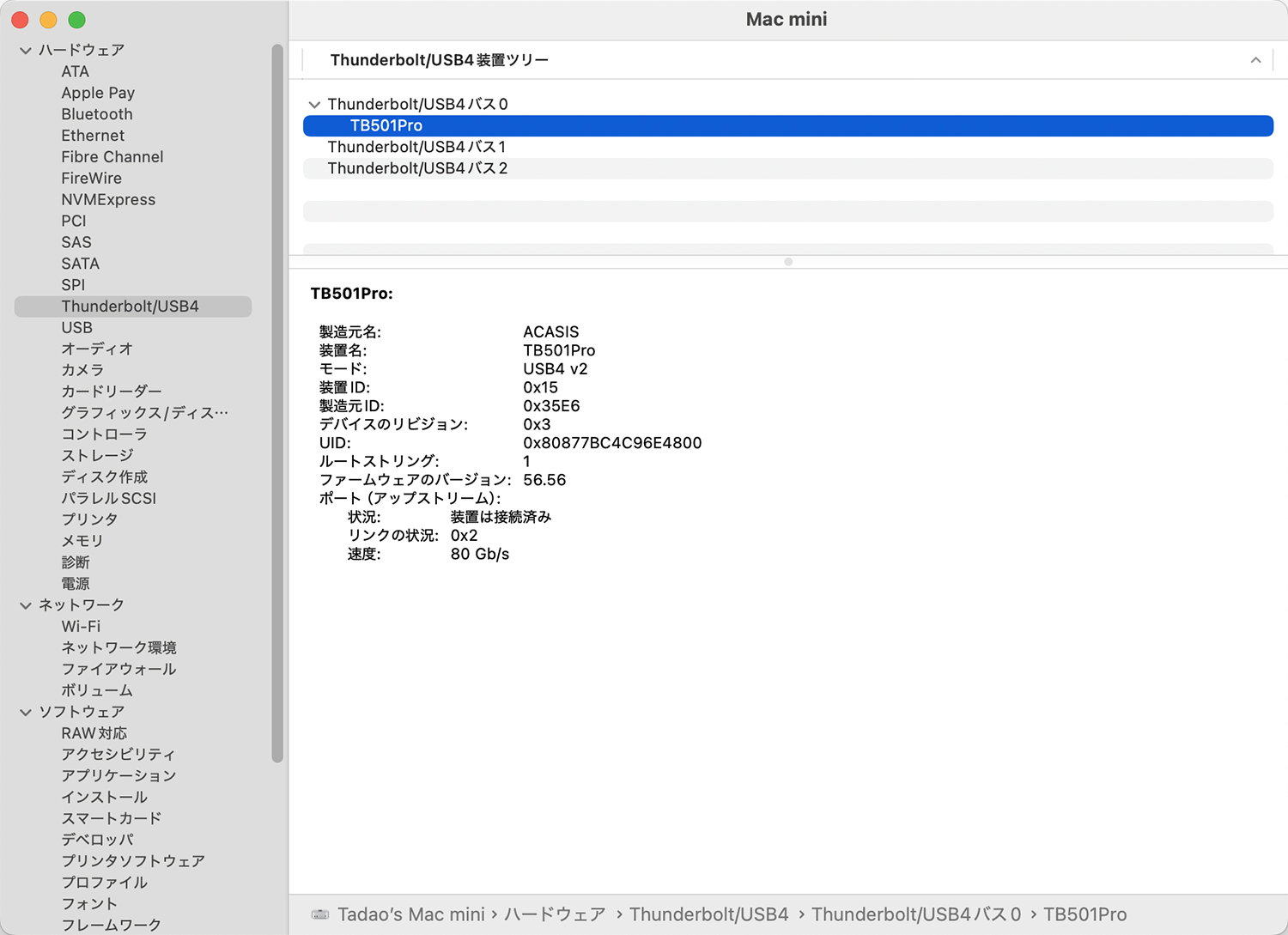Collapse the ネットワーク section in sidebar

click(x=26, y=605)
